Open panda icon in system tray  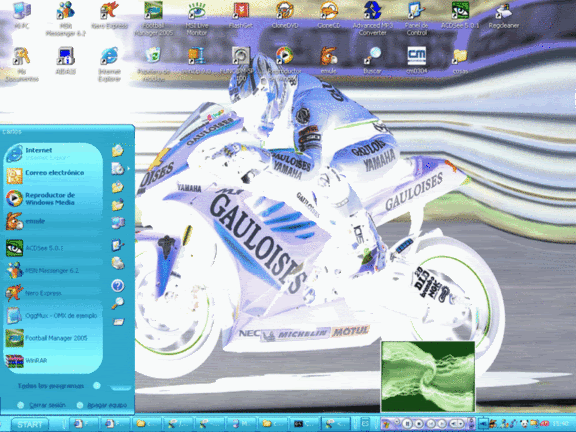525,424
